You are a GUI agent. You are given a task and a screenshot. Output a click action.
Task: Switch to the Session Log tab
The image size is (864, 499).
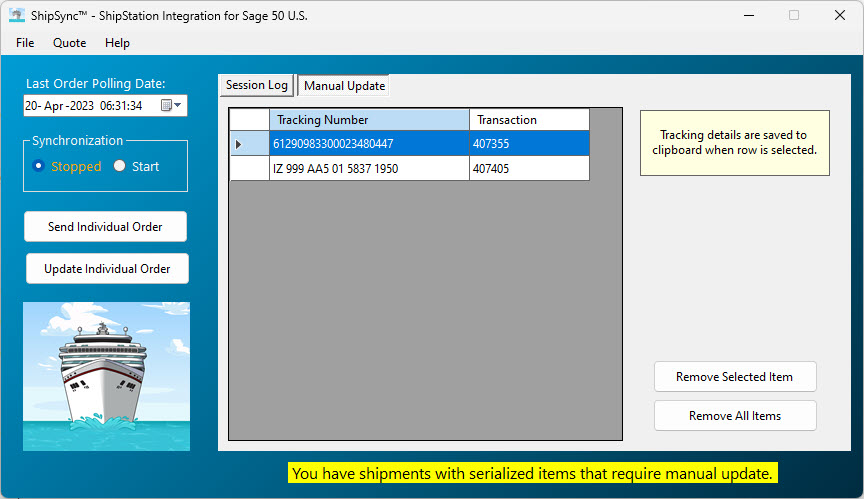coord(257,85)
